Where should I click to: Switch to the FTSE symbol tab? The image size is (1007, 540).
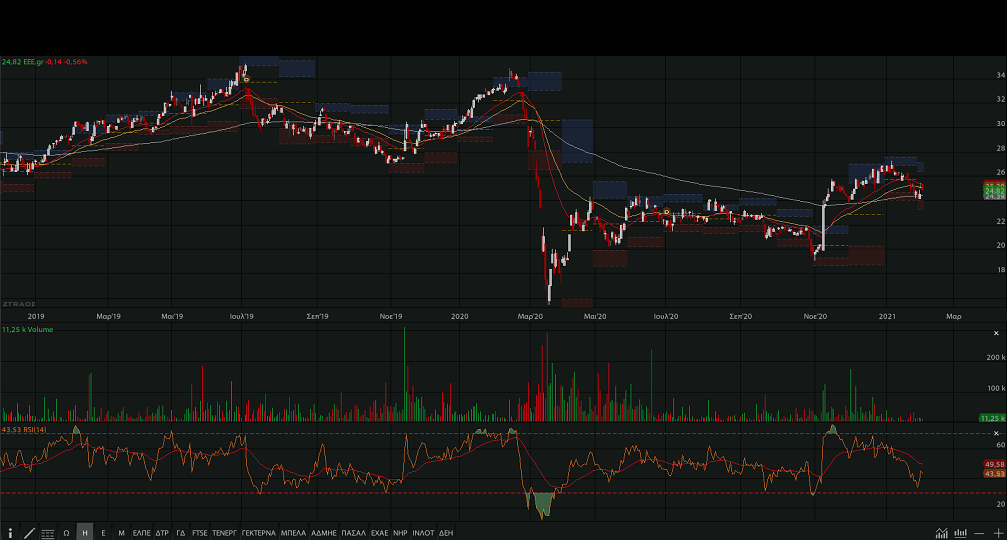(x=200, y=533)
